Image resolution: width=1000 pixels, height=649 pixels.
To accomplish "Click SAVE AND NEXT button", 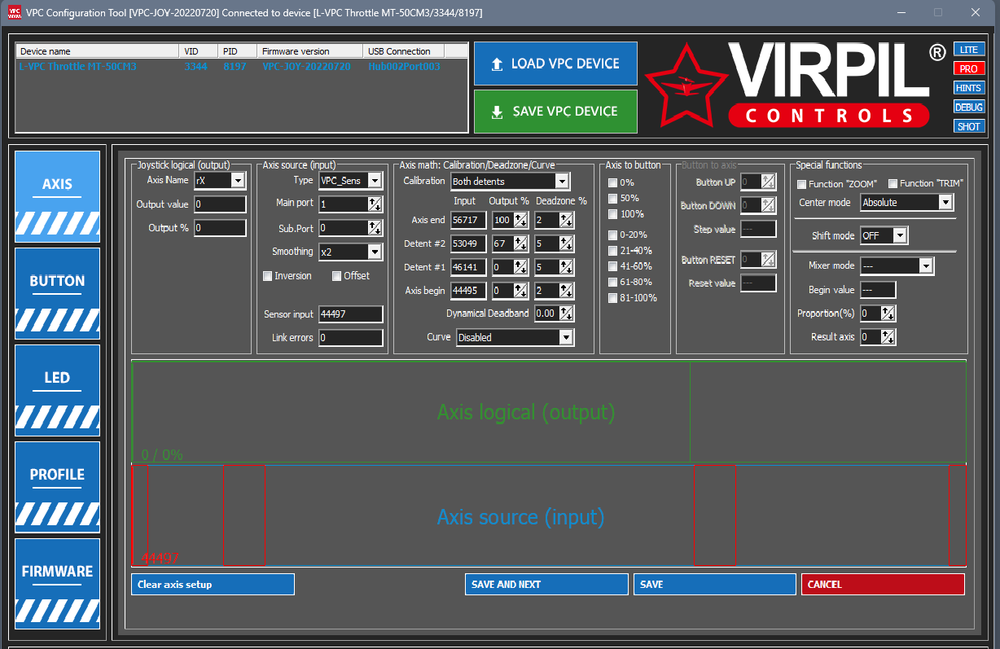I will (547, 585).
